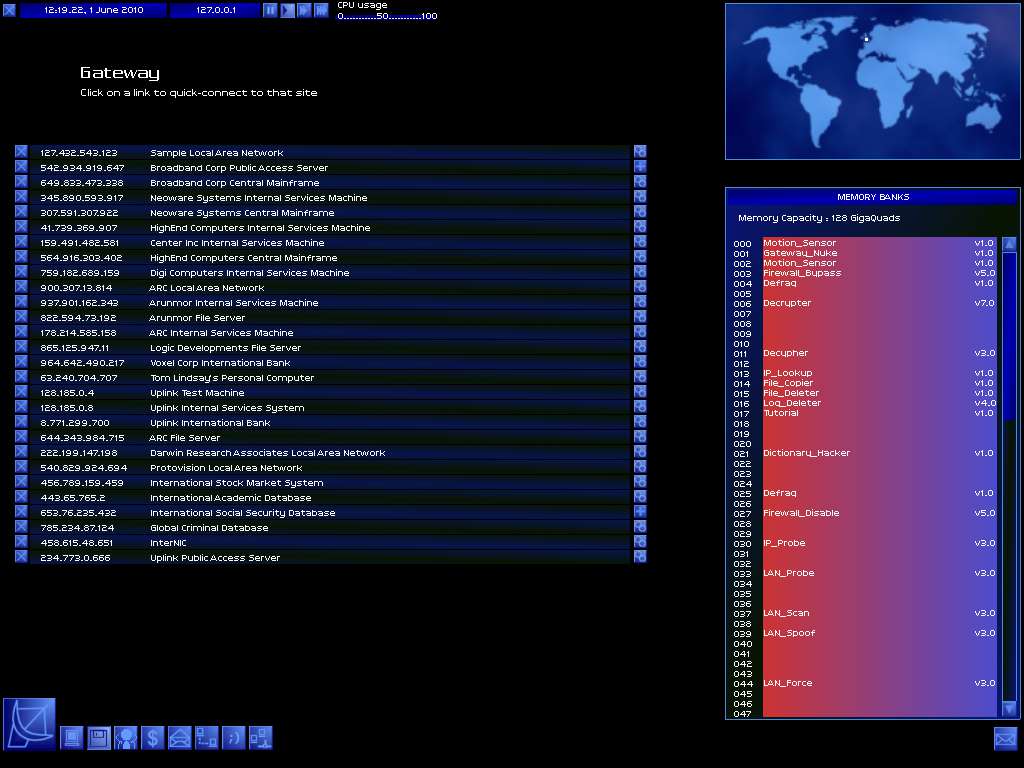Connect to Global Criminal Database
The width and height of the screenshot is (1024, 768).
coord(209,528)
